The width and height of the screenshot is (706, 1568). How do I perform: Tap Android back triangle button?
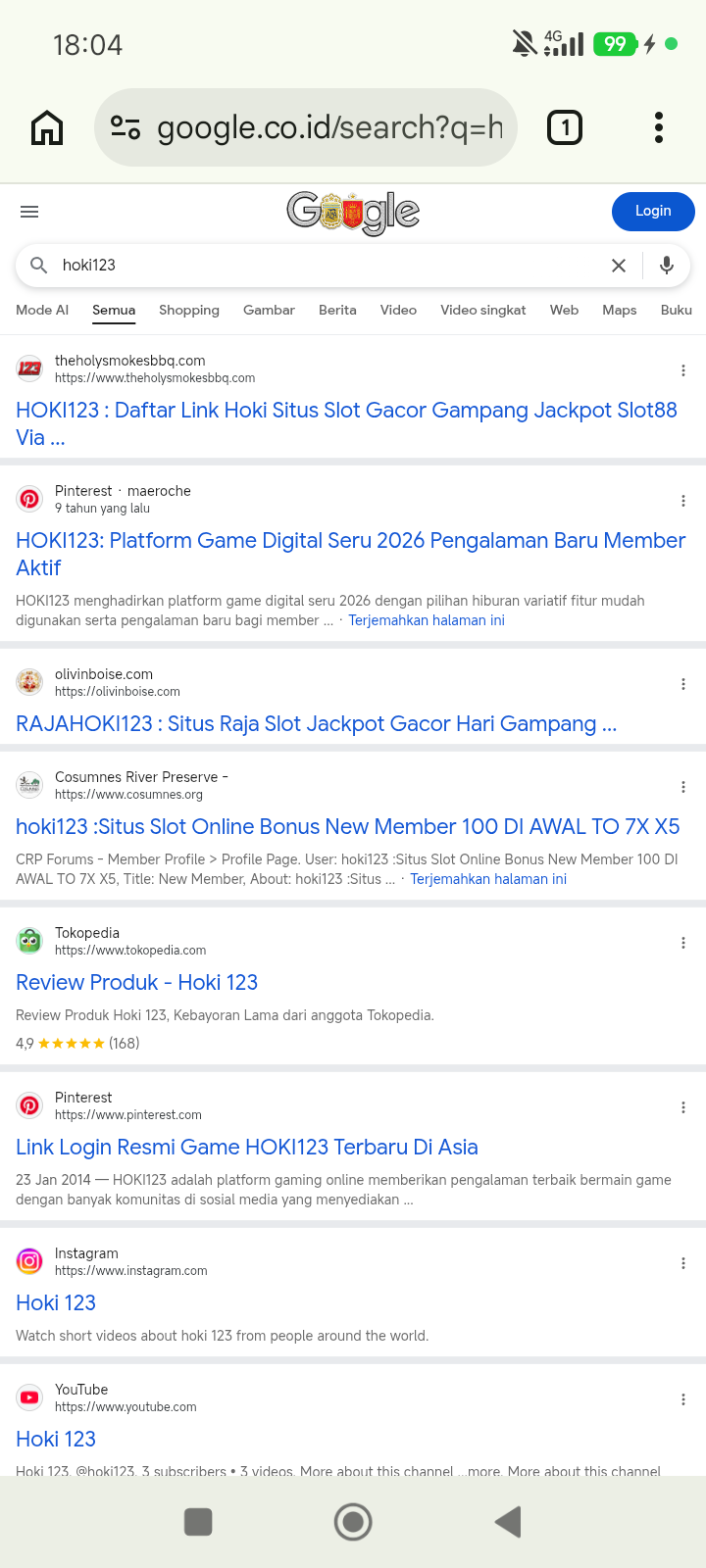(508, 1522)
